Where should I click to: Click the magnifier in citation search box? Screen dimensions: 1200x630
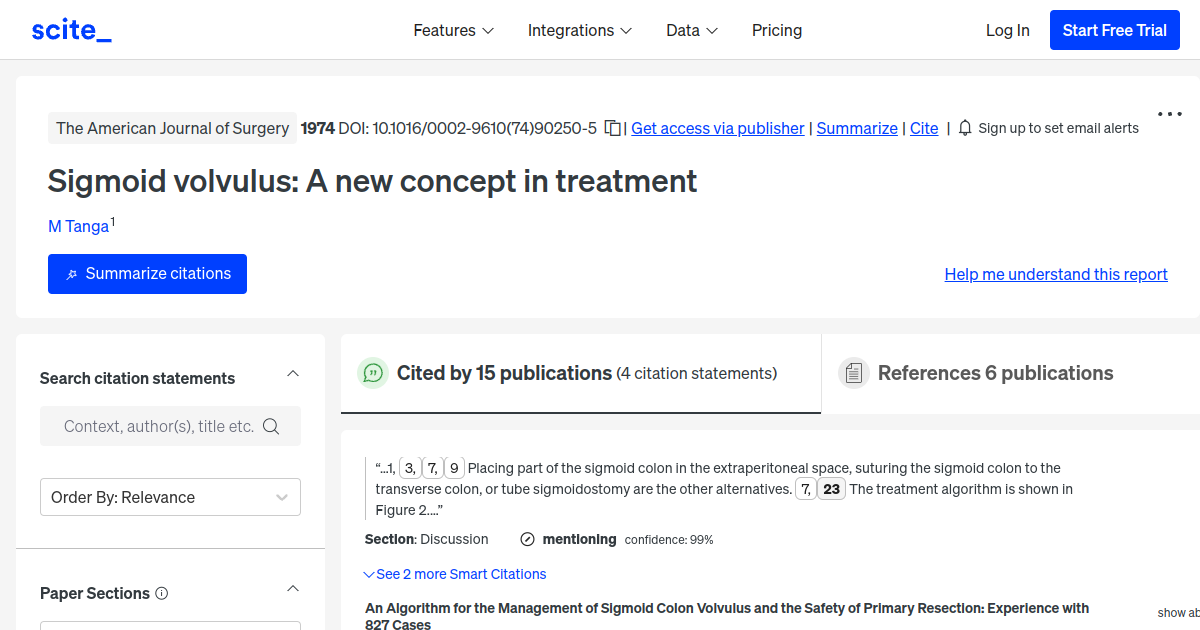coord(271,426)
